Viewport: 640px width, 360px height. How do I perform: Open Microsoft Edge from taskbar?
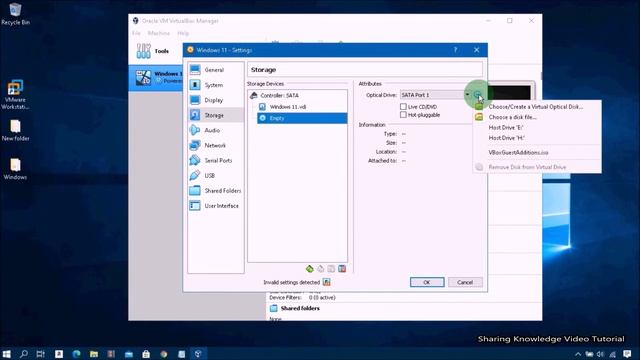pyautogui.click(x=76, y=354)
